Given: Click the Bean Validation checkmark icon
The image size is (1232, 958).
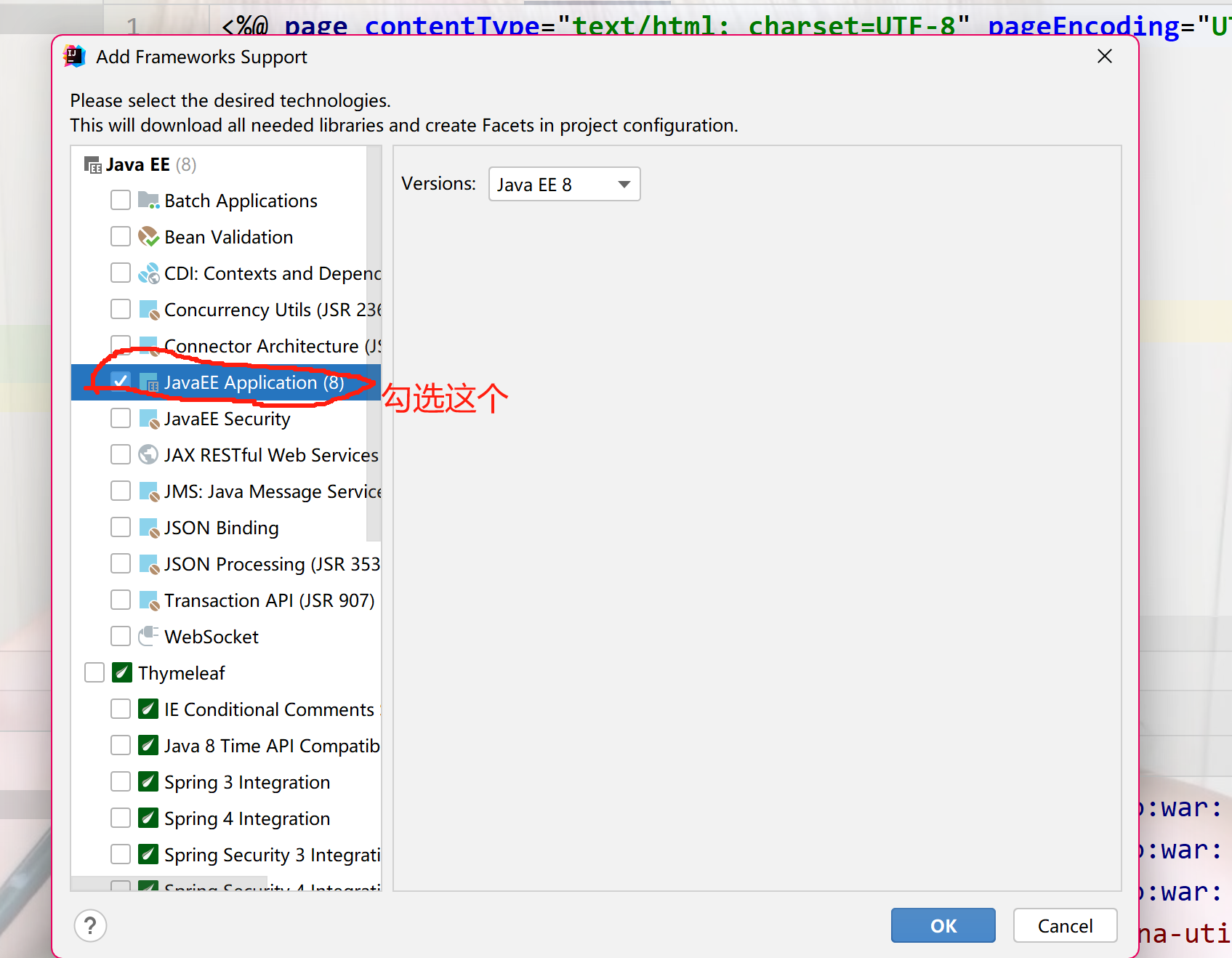Looking at the screenshot, I should pyautogui.click(x=148, y=236).
